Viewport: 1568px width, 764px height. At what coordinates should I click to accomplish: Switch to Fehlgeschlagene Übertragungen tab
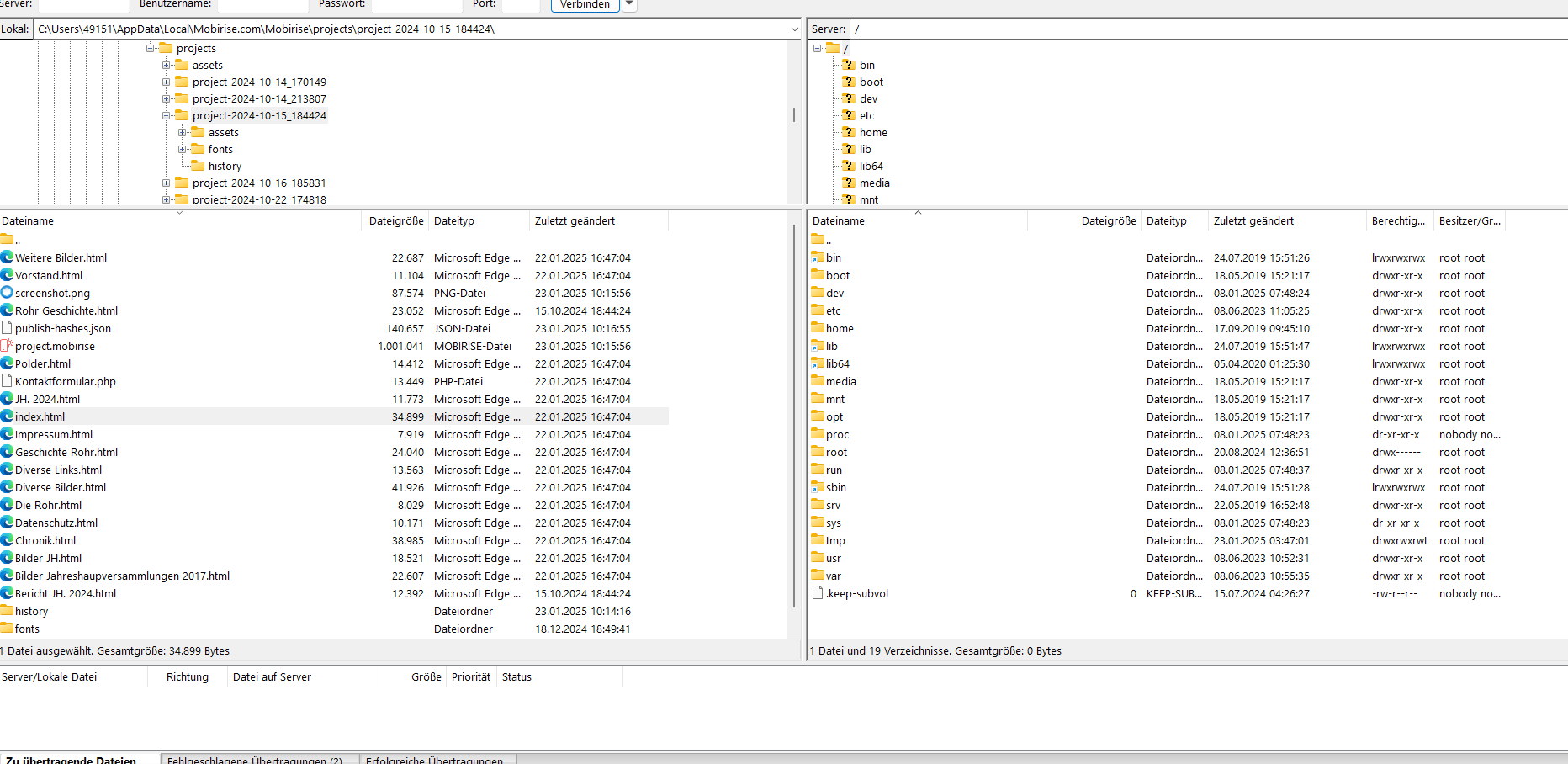[255, 759]
